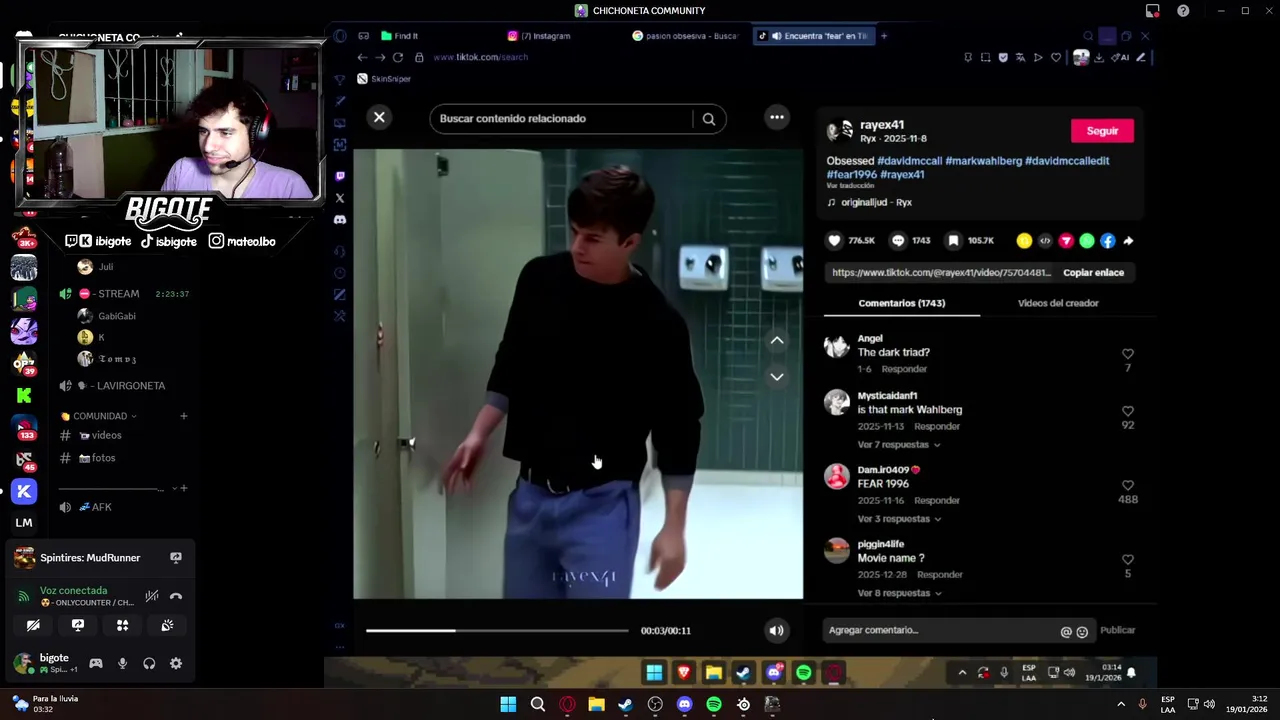Viewport: 1280px width, 720px height.
Task: Disconnect from Discord voice call
Action: coord(176,597)
